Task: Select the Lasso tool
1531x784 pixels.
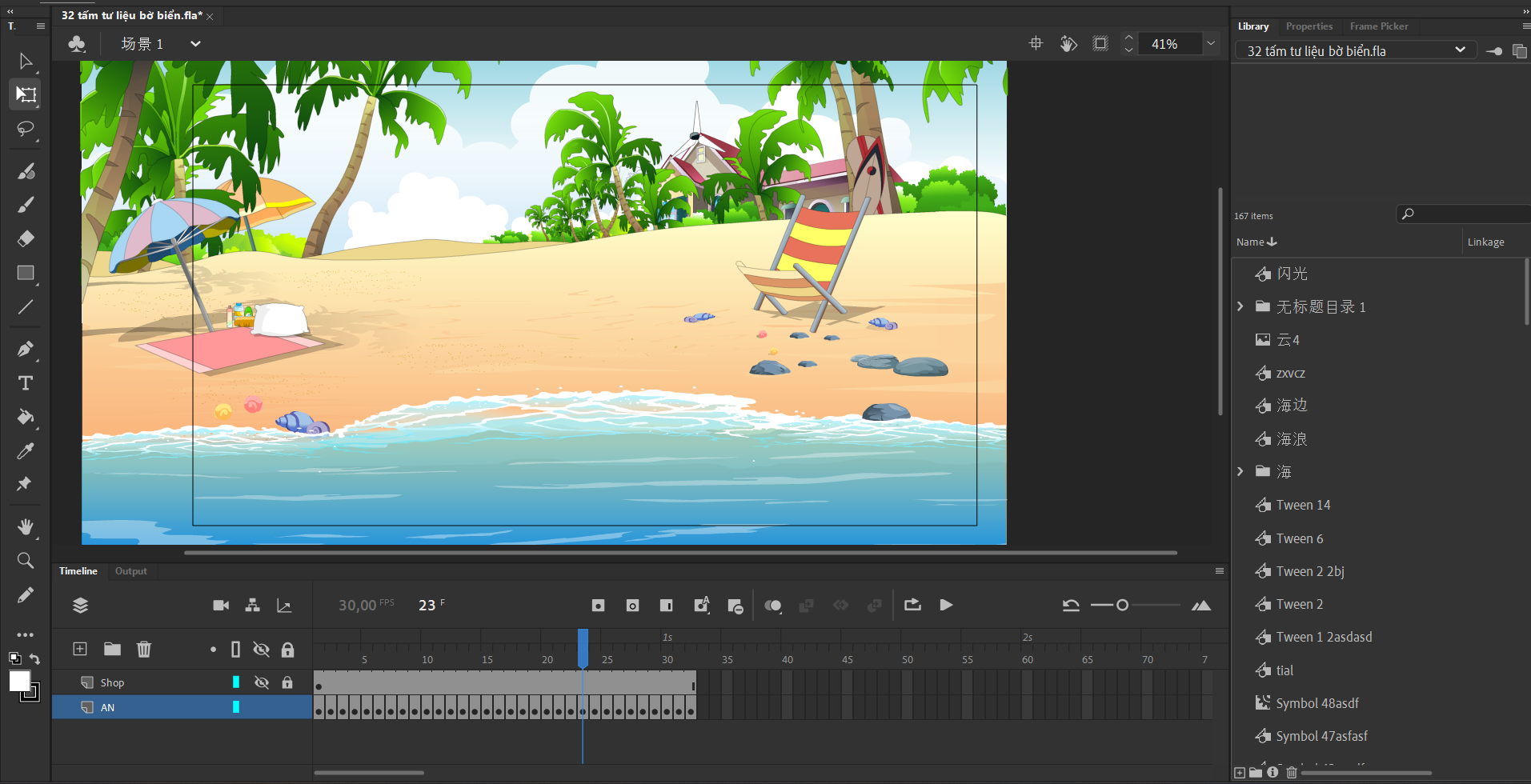Action: (26, 129)
